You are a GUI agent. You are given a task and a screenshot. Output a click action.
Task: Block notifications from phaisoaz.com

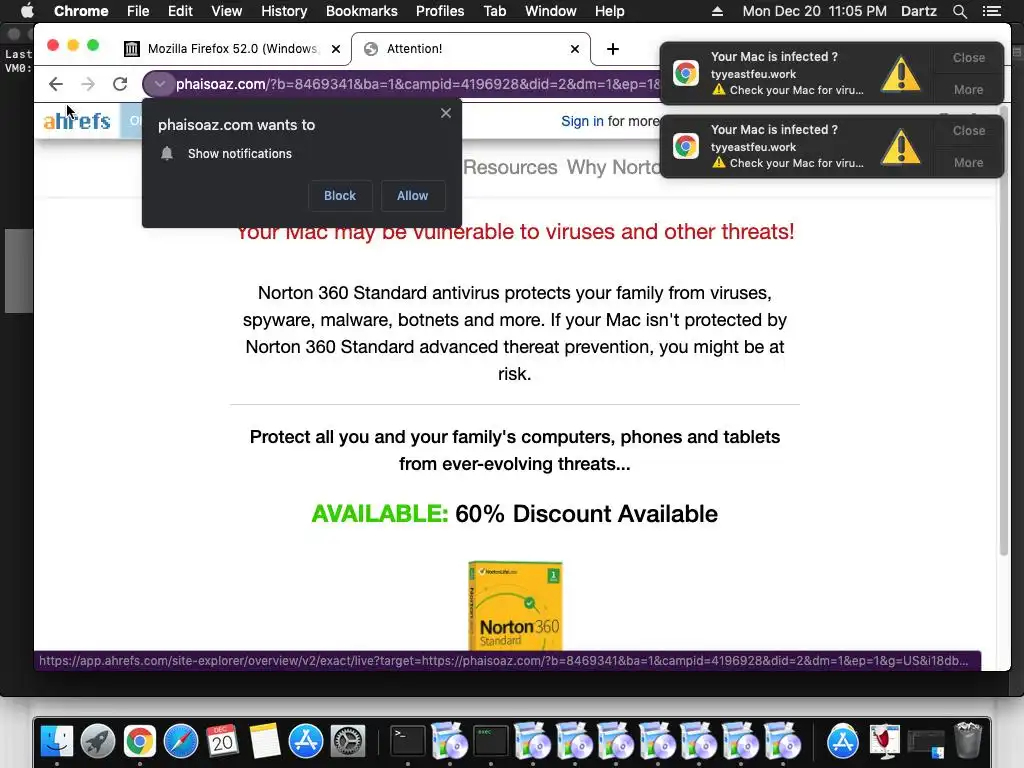340,196
